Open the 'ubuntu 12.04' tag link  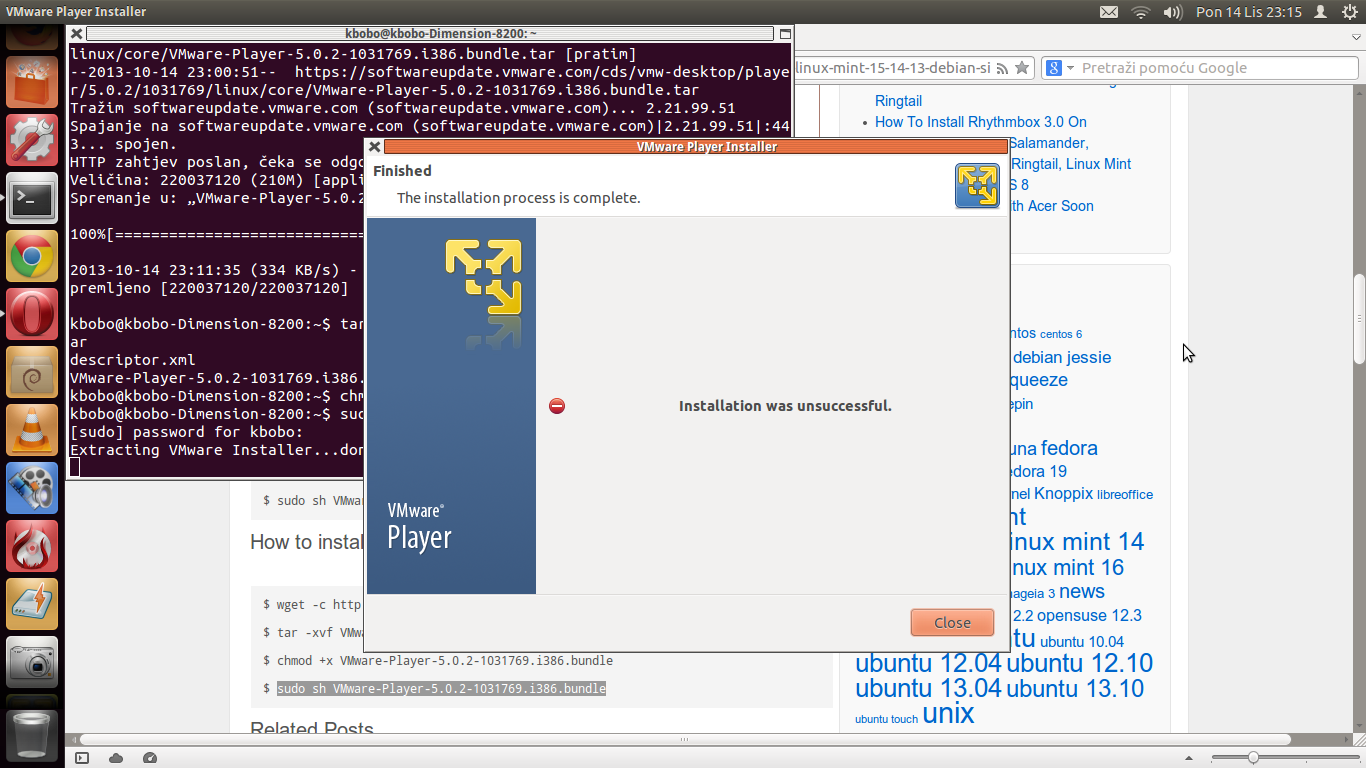pos(928,663)
